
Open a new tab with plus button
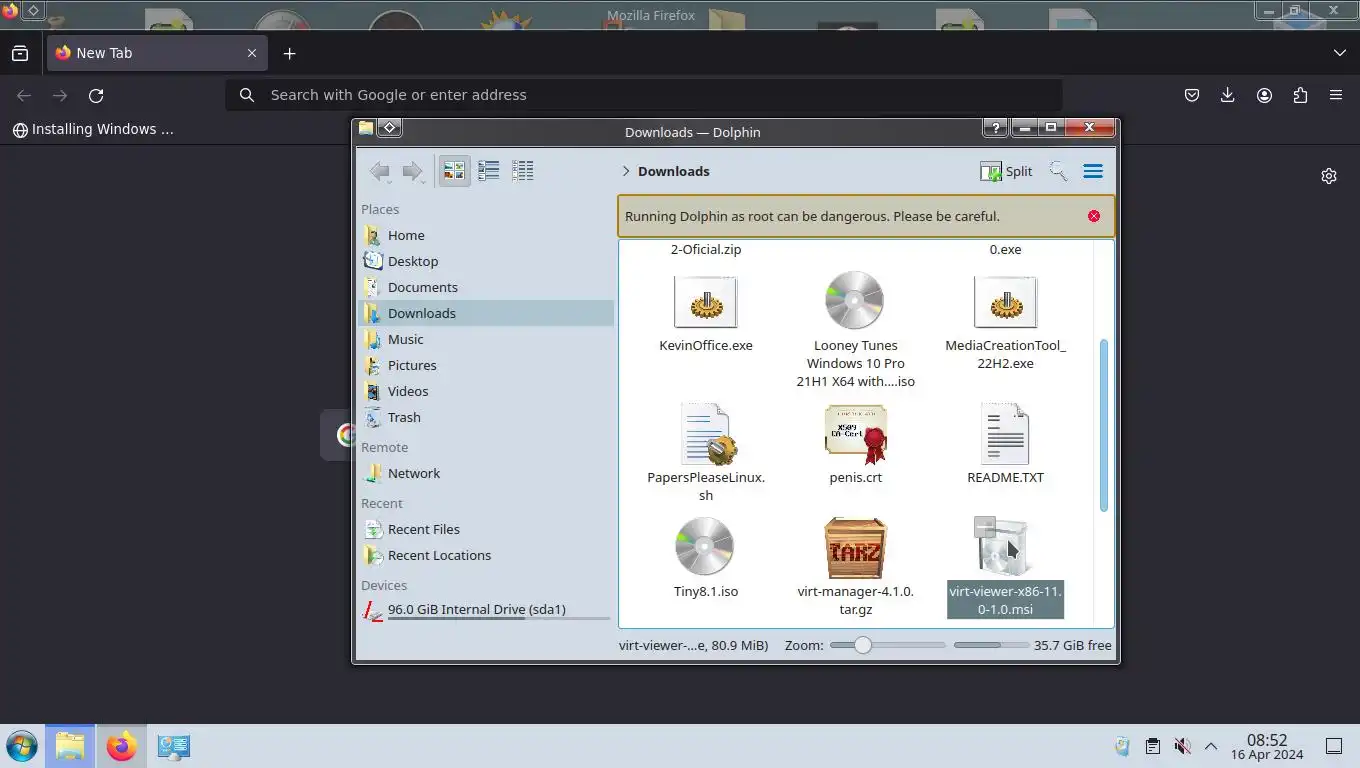click(x=289, y=53)
